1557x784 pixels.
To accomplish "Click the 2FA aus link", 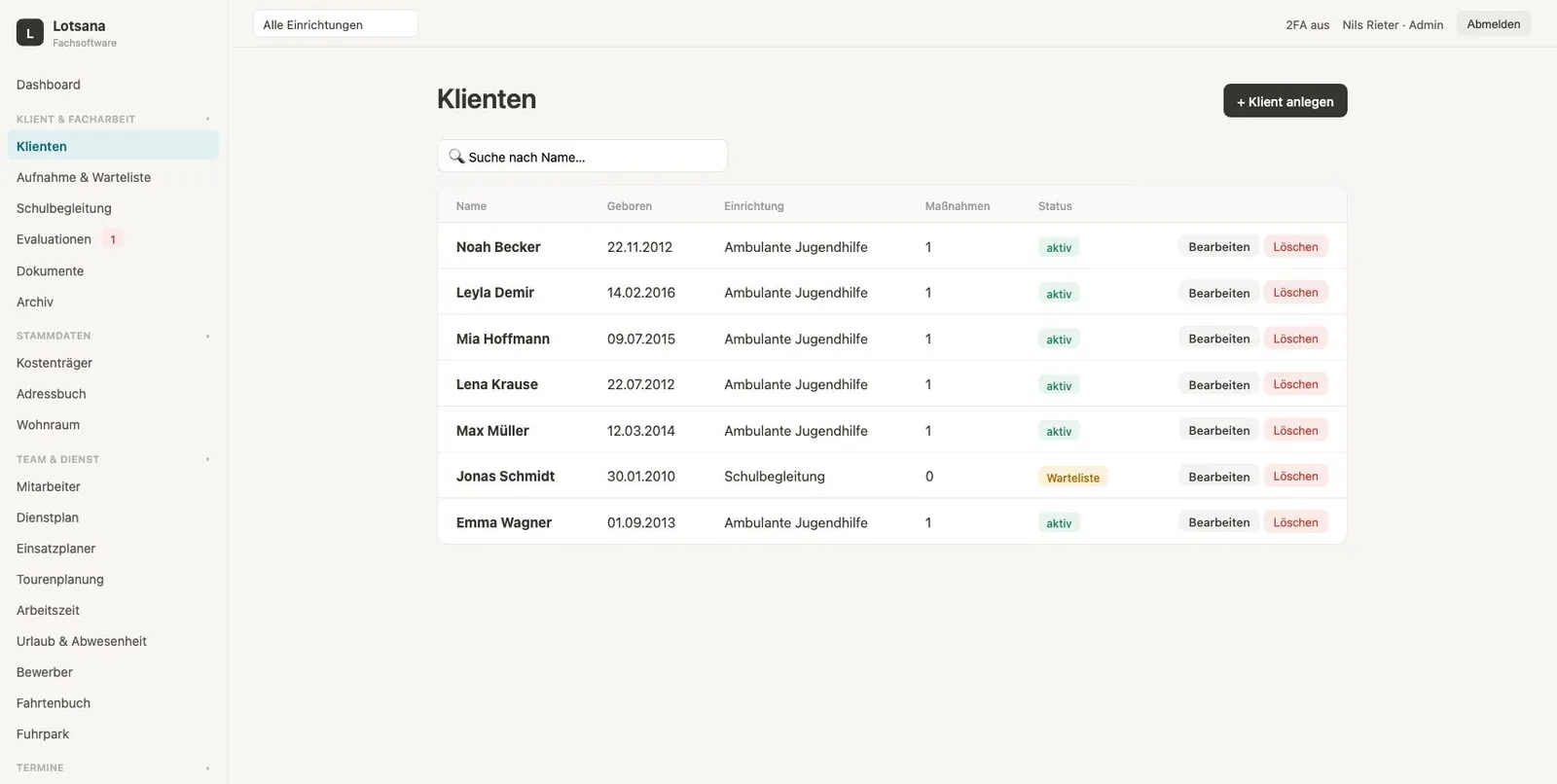I will point(1307,25).
